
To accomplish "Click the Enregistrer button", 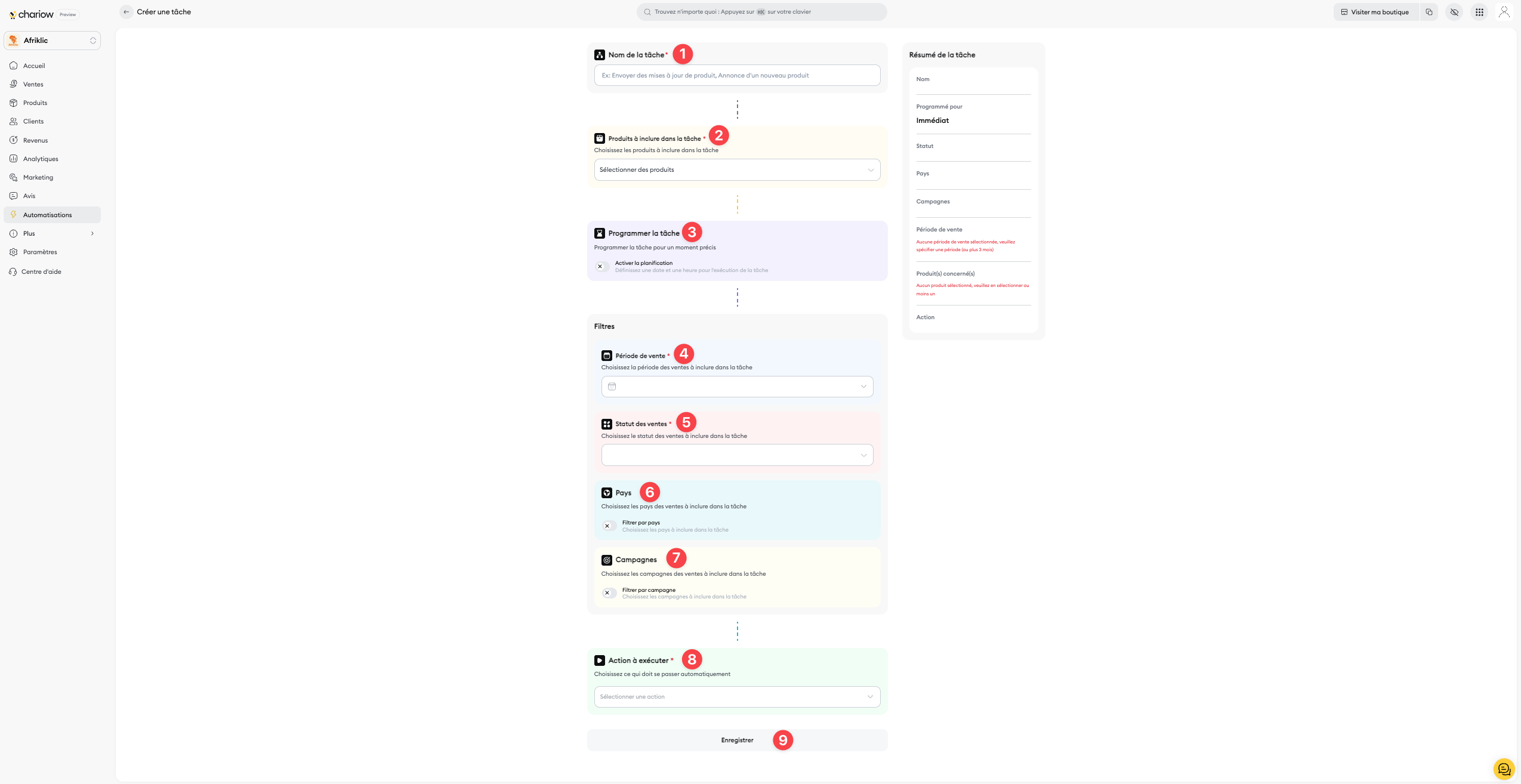I will pyautogui.click(x=737, y=740).
